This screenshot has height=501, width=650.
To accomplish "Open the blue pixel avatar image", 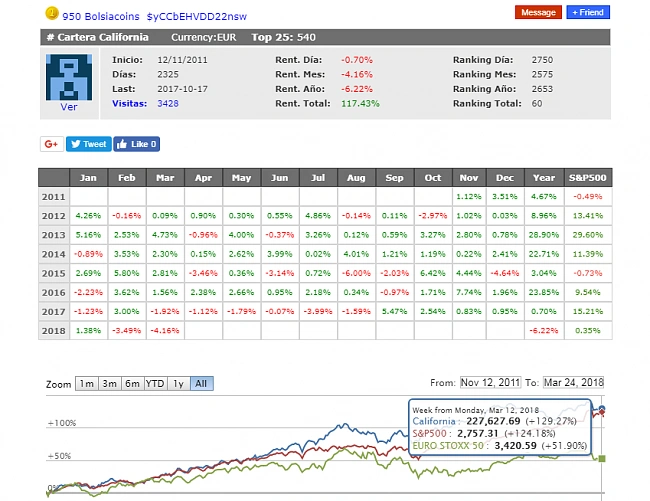I will point(69,76).
